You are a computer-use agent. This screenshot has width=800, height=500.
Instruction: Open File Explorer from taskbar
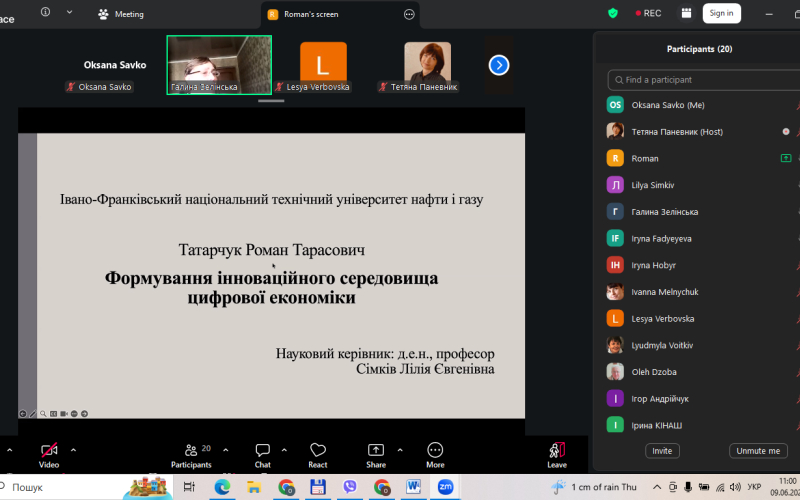[254, 487]
